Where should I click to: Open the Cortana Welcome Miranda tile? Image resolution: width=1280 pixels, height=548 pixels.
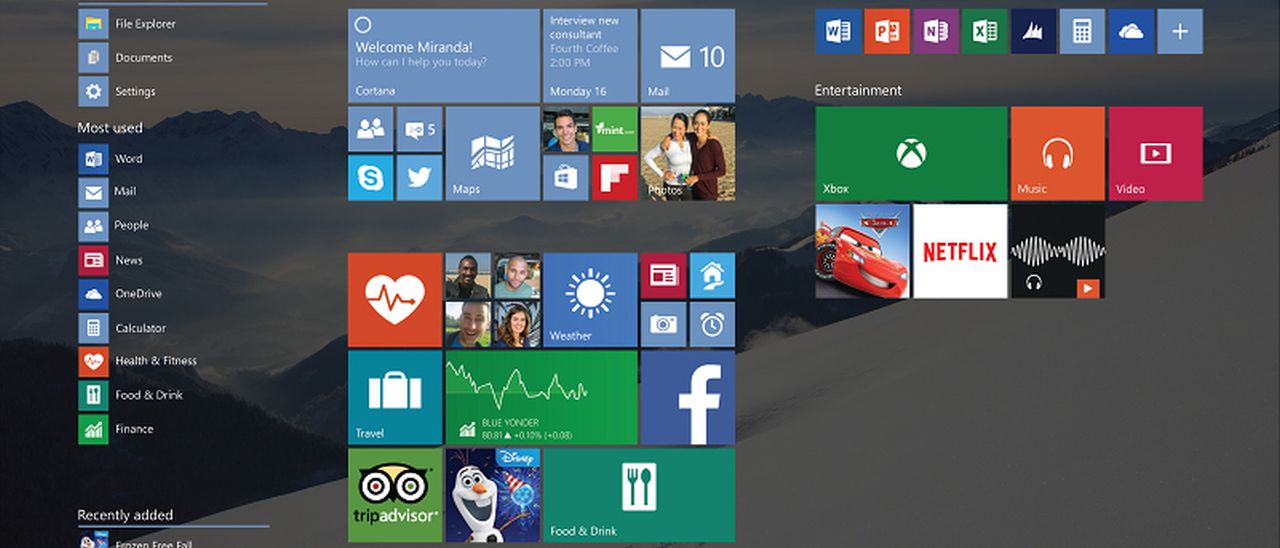tap(443, 56)
